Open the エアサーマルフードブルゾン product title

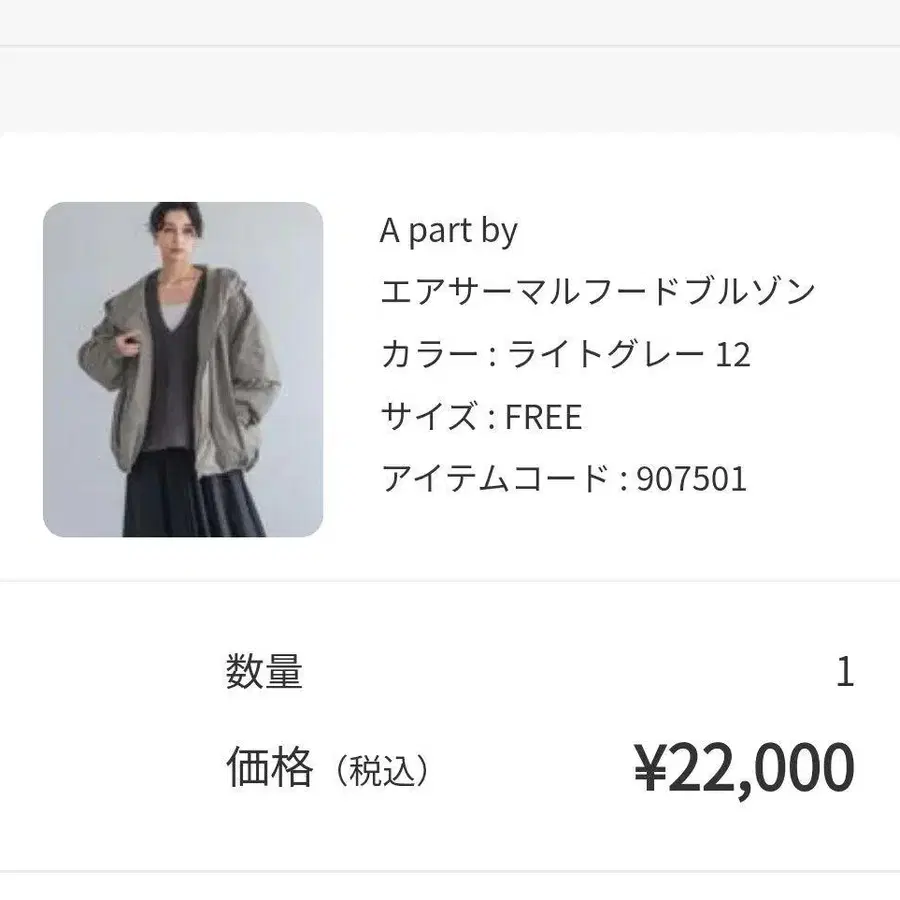(598, 293)
